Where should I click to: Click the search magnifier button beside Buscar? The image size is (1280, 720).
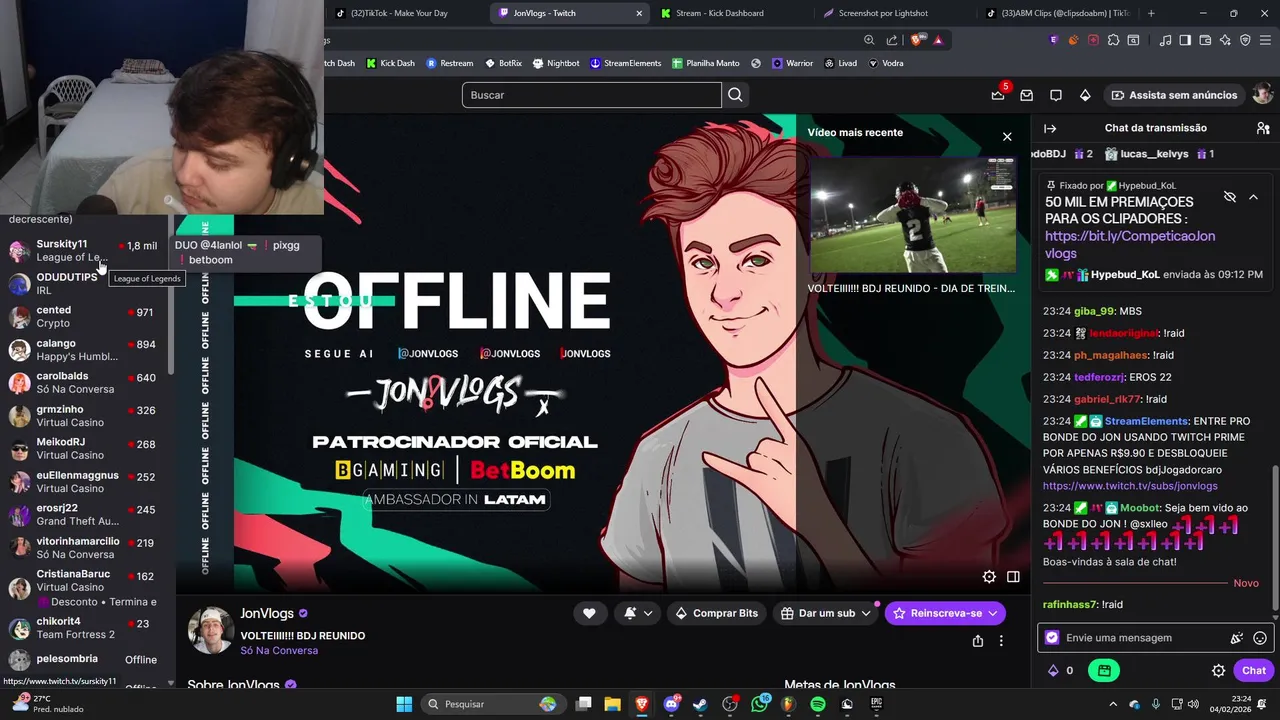coord(735,95)
